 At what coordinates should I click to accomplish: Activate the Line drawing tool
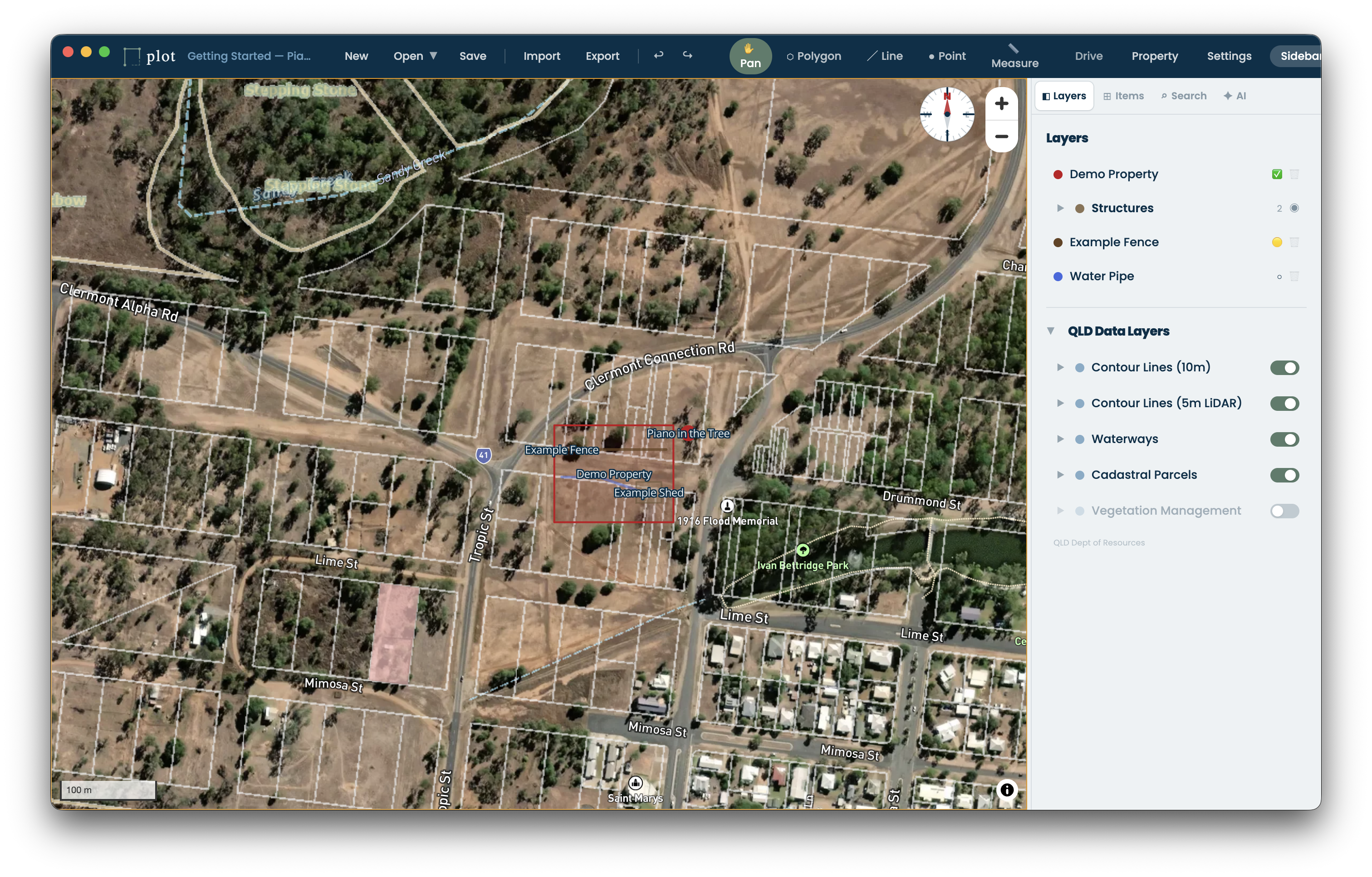click(885, 56)
